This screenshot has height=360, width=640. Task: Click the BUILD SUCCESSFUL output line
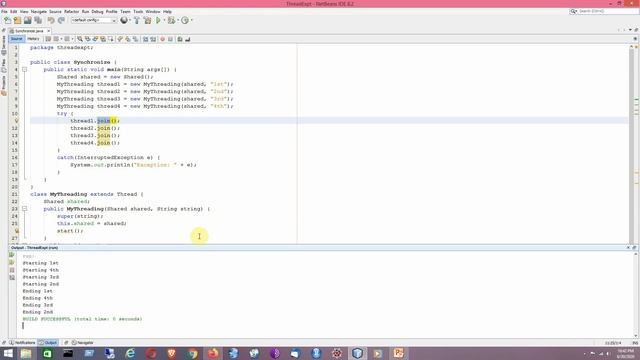(x=82, y=319)
